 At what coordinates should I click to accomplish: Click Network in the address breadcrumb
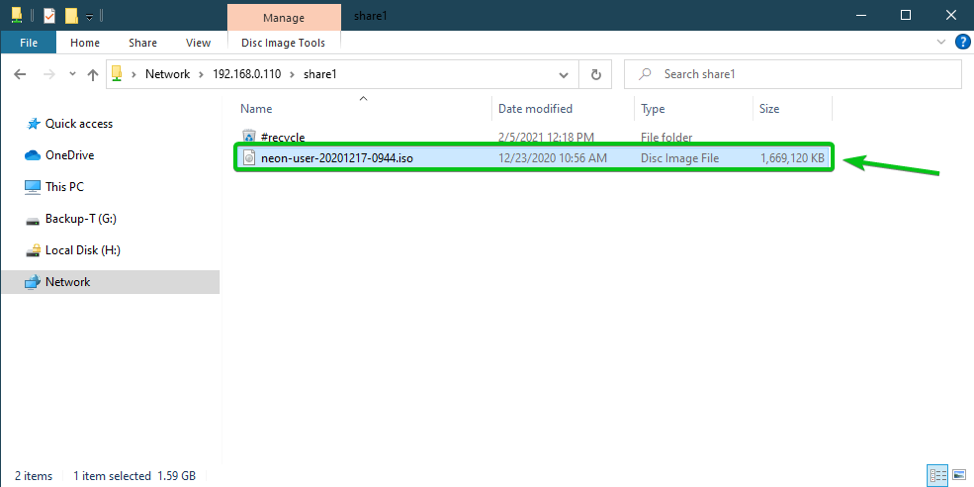(167, 74)
